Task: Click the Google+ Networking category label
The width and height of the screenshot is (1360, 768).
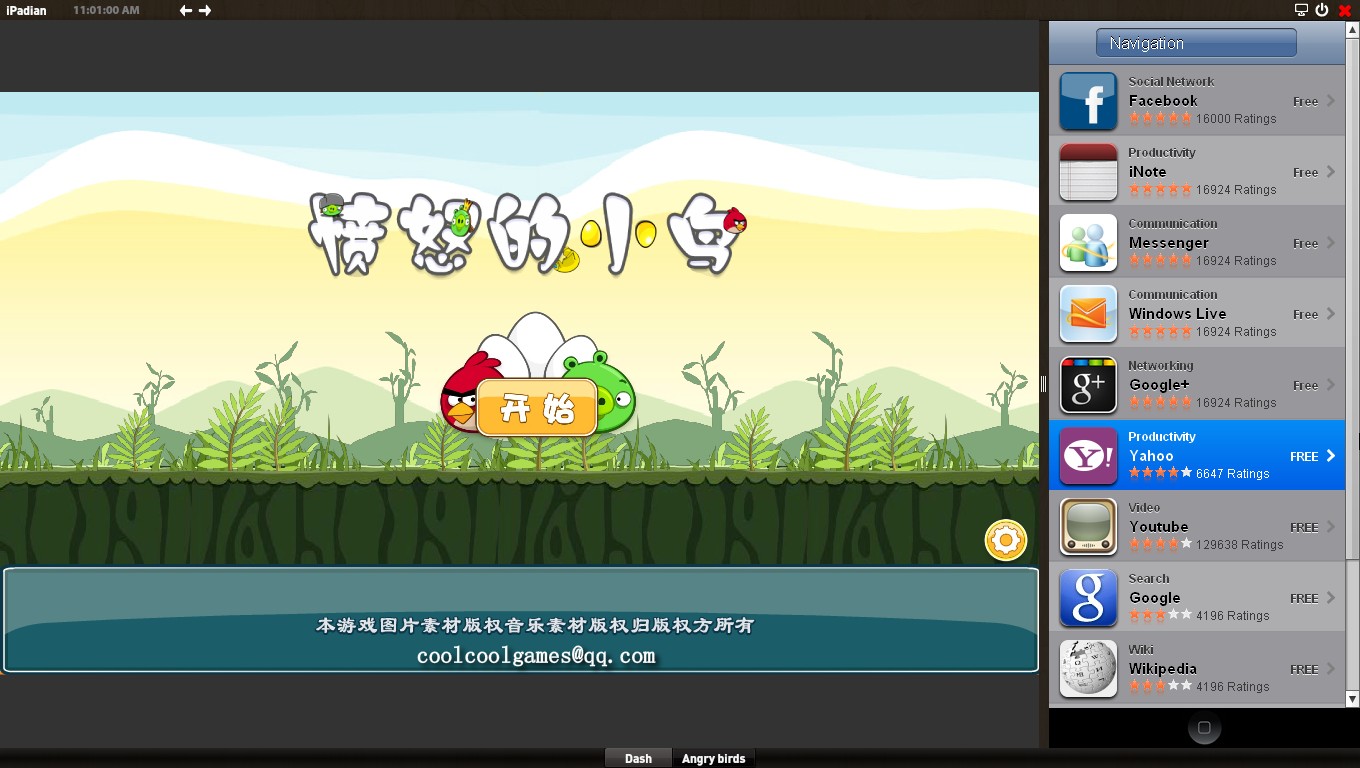Action: pyautogui.click(x=1161, y=366)
